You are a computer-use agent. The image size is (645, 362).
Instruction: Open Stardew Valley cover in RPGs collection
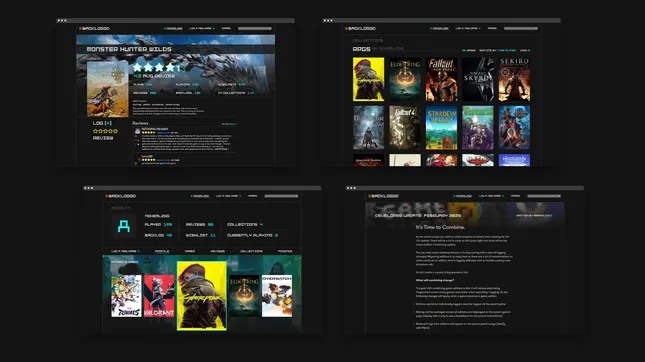coord(441,128)
